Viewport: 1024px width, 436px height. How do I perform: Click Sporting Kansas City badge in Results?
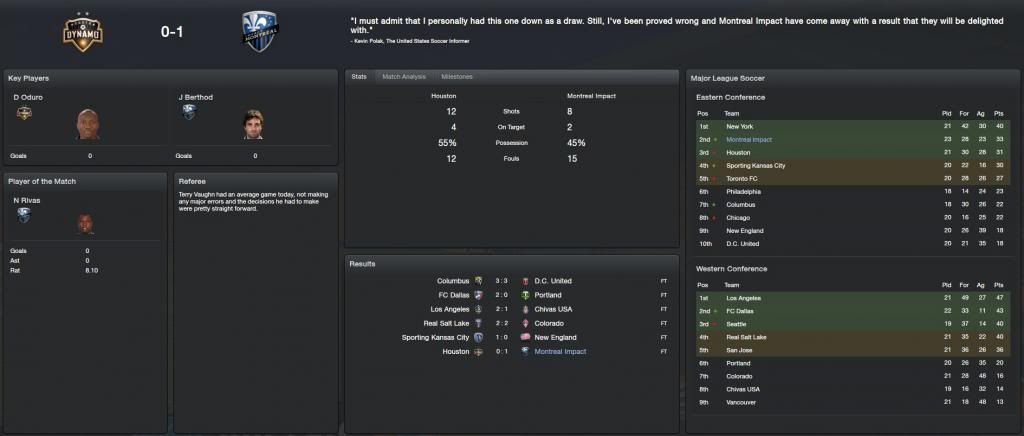tap(478, 338)
